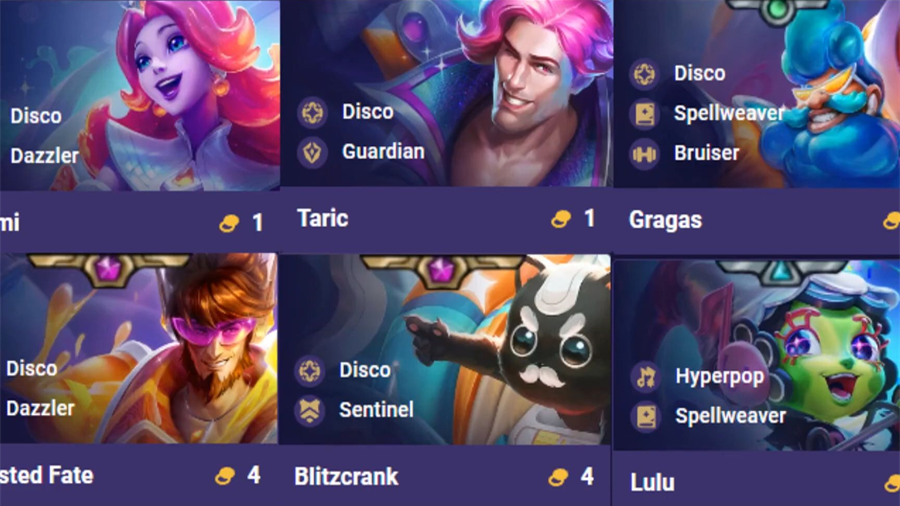Click the pink gem badge above Twisted Fate
This screenshot has height=506, width=900.
109,268
